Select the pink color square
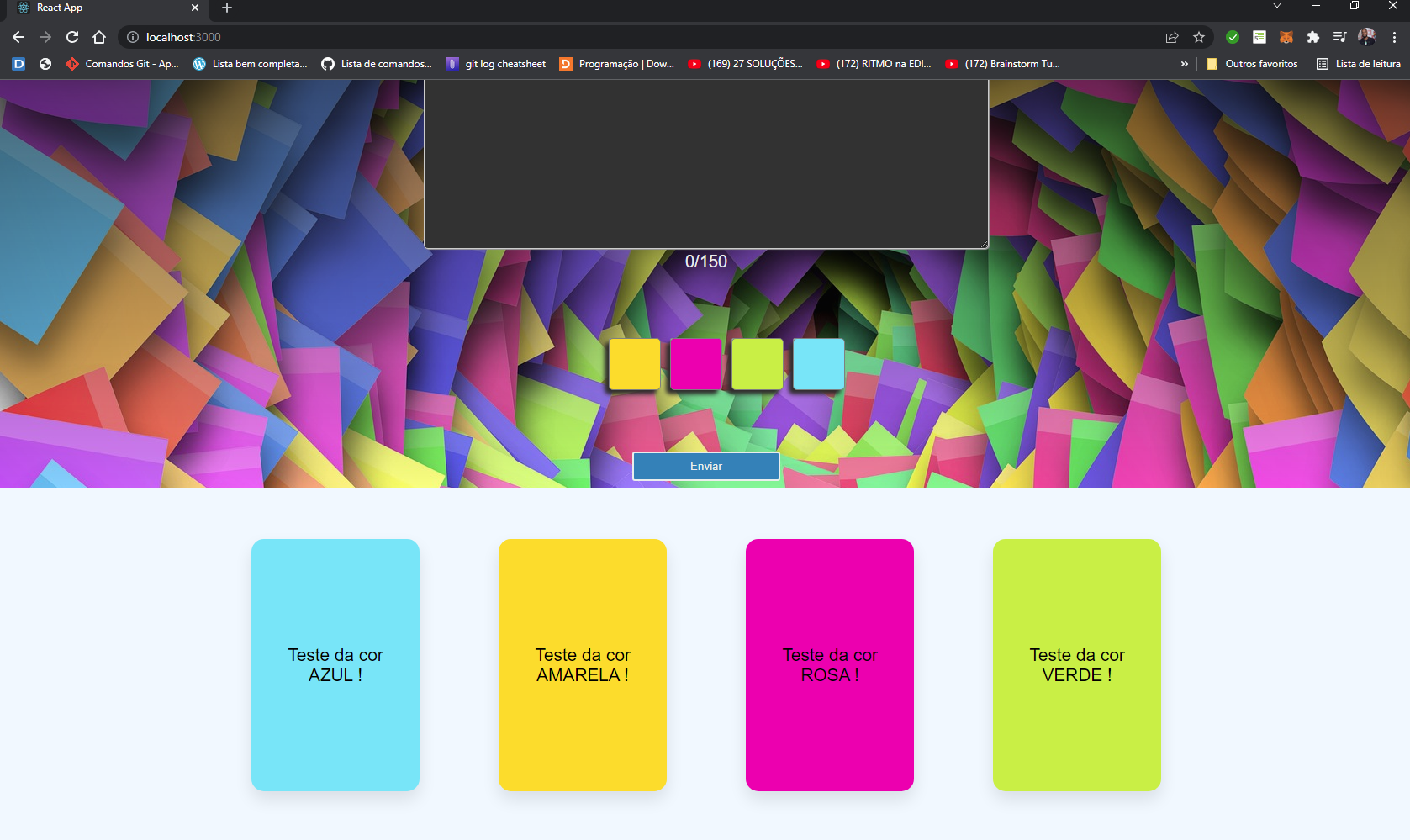 694,363
